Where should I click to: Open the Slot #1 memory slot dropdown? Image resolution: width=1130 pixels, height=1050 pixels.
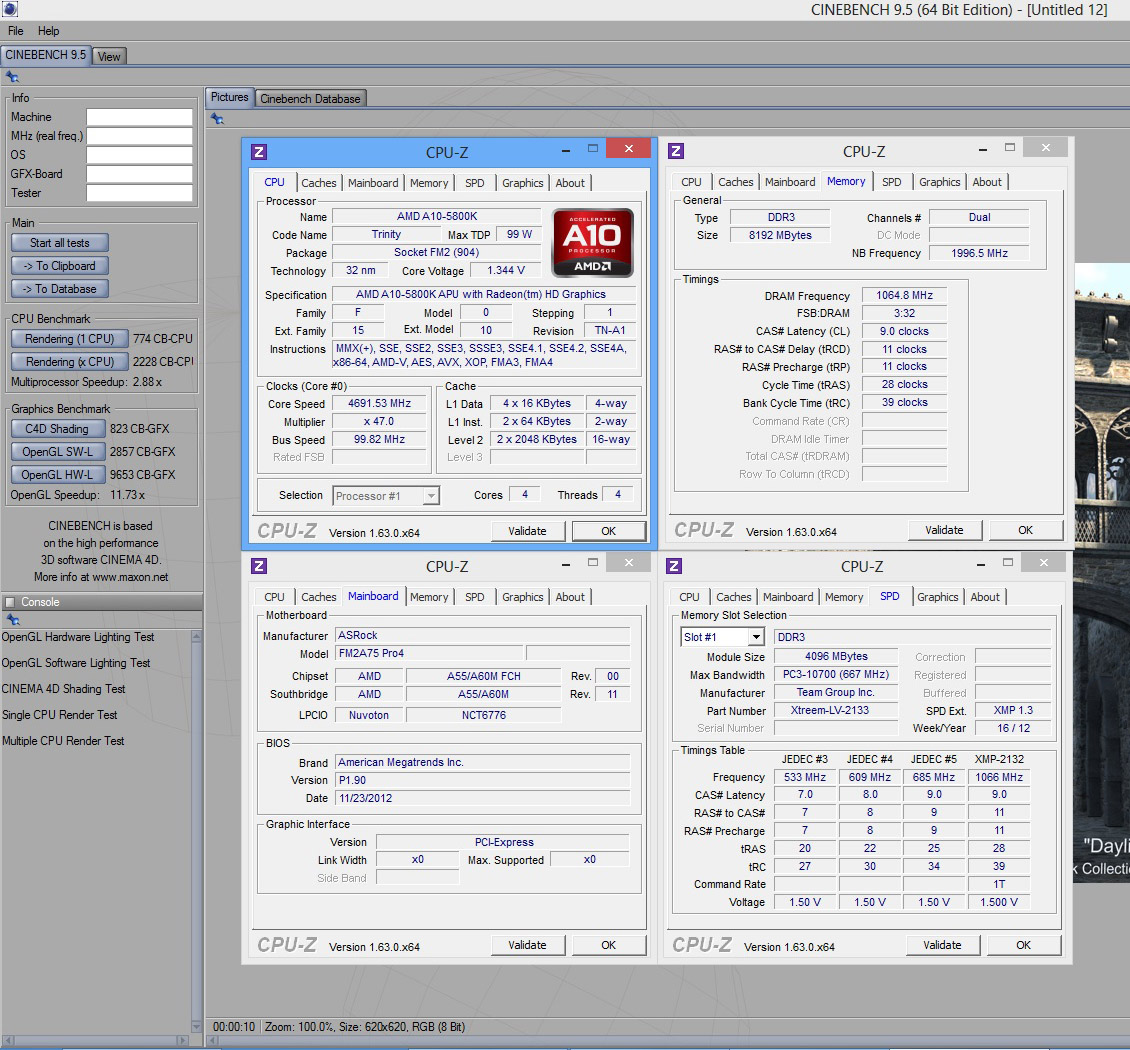click(x=755, y=637)
